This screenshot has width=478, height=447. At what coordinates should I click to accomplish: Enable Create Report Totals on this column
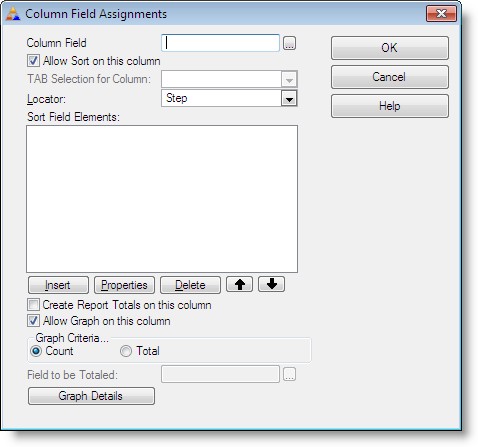(33, 305)
